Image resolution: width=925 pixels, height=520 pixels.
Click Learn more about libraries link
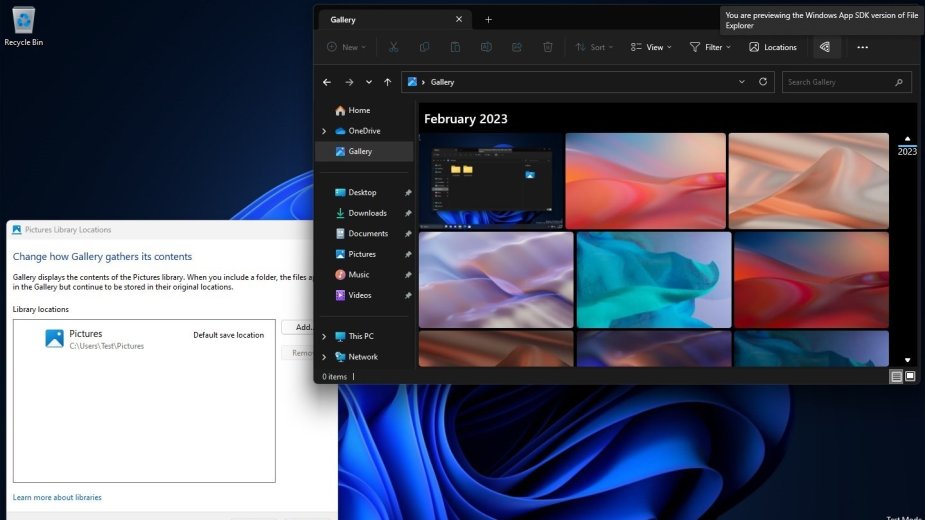click(x=57, y=498)
